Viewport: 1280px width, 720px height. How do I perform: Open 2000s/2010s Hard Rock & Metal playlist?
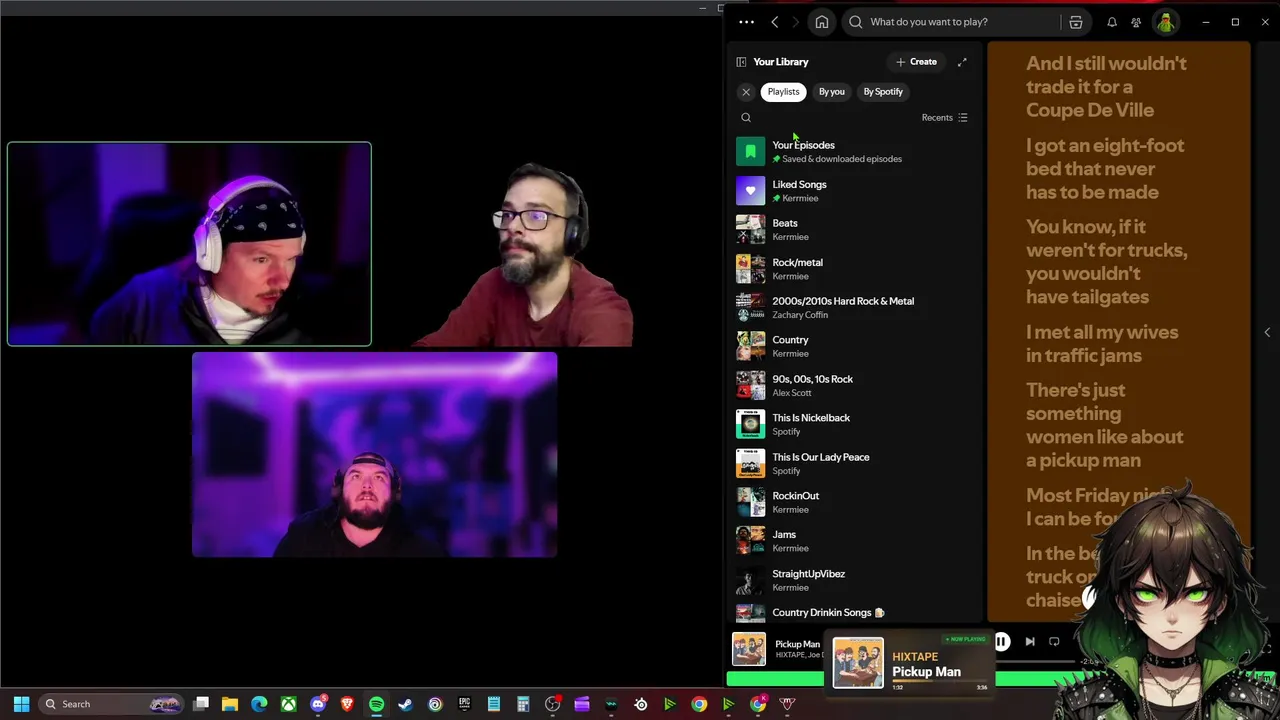[x=852, y=307]
